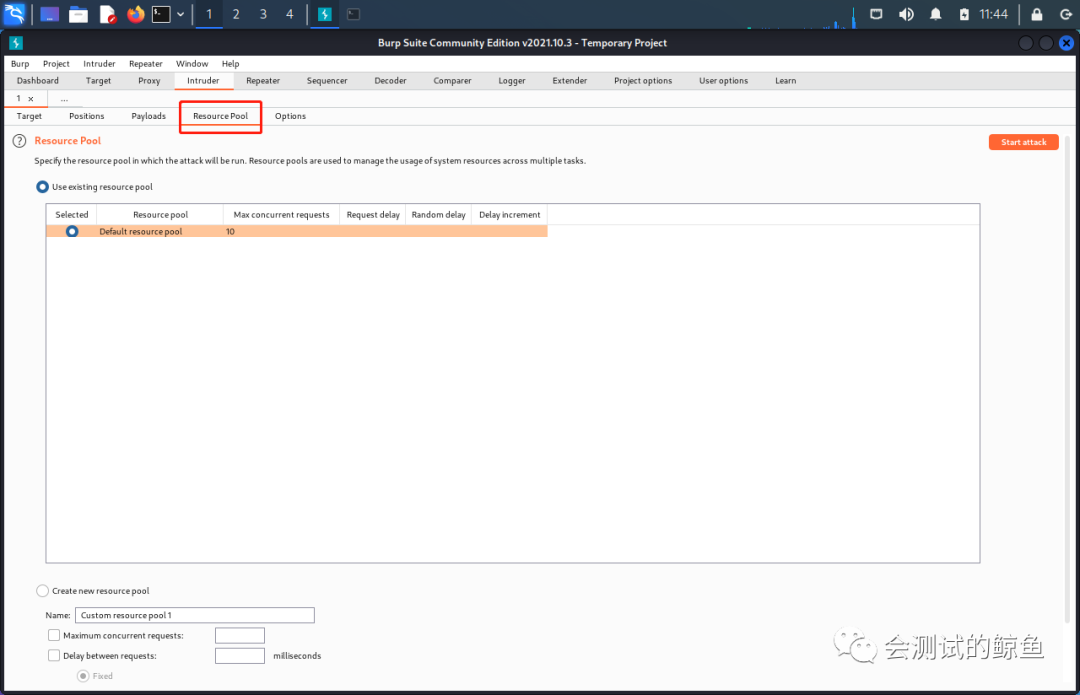Select the Fixed delay radio button
Image resolution: width=1080 pixels, height=695 pixels.
pyautogui.click(x=83, y=676)
